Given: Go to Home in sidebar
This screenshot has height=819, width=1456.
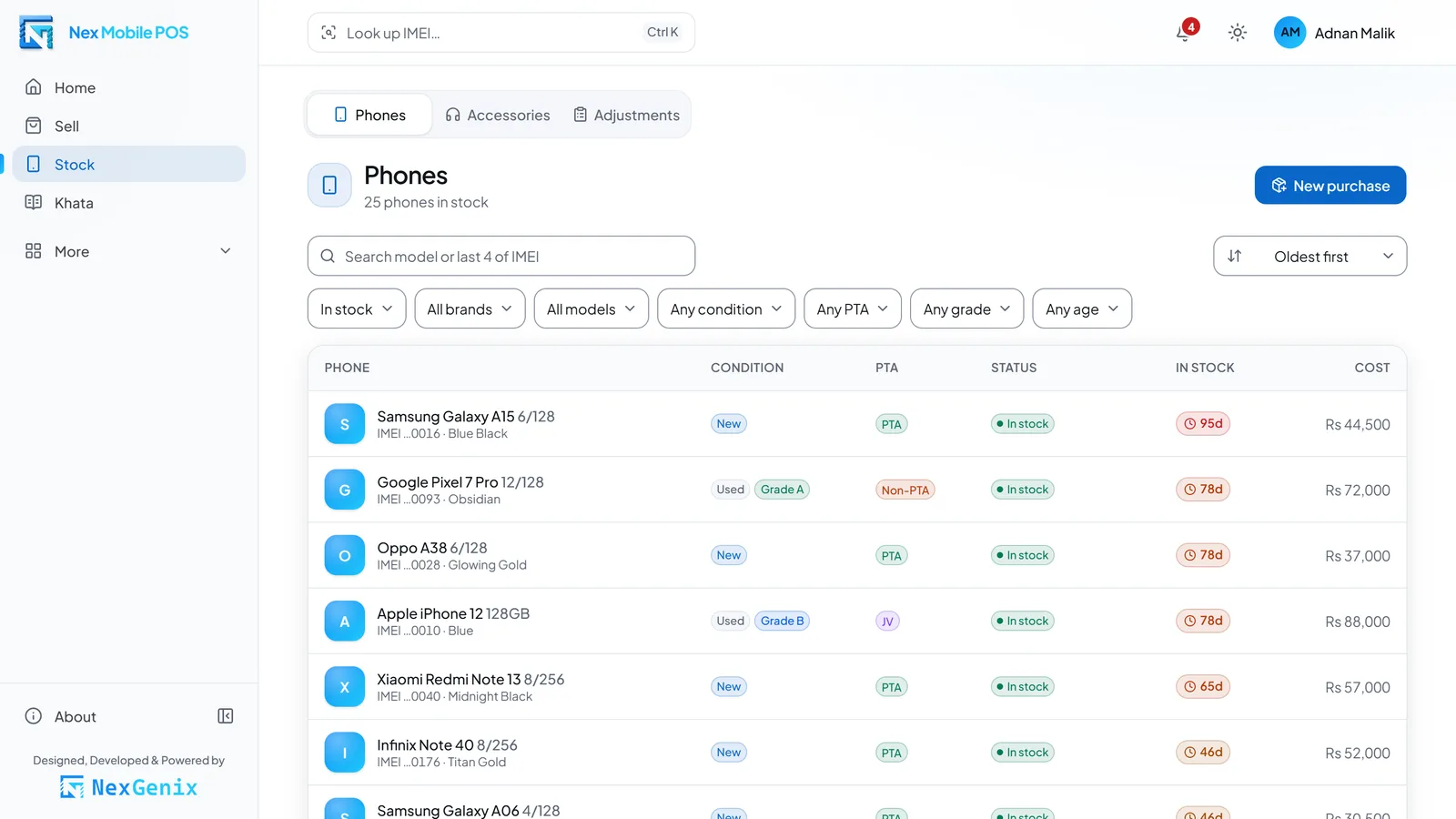Looking at the screenshot, I should pos(128,87).
